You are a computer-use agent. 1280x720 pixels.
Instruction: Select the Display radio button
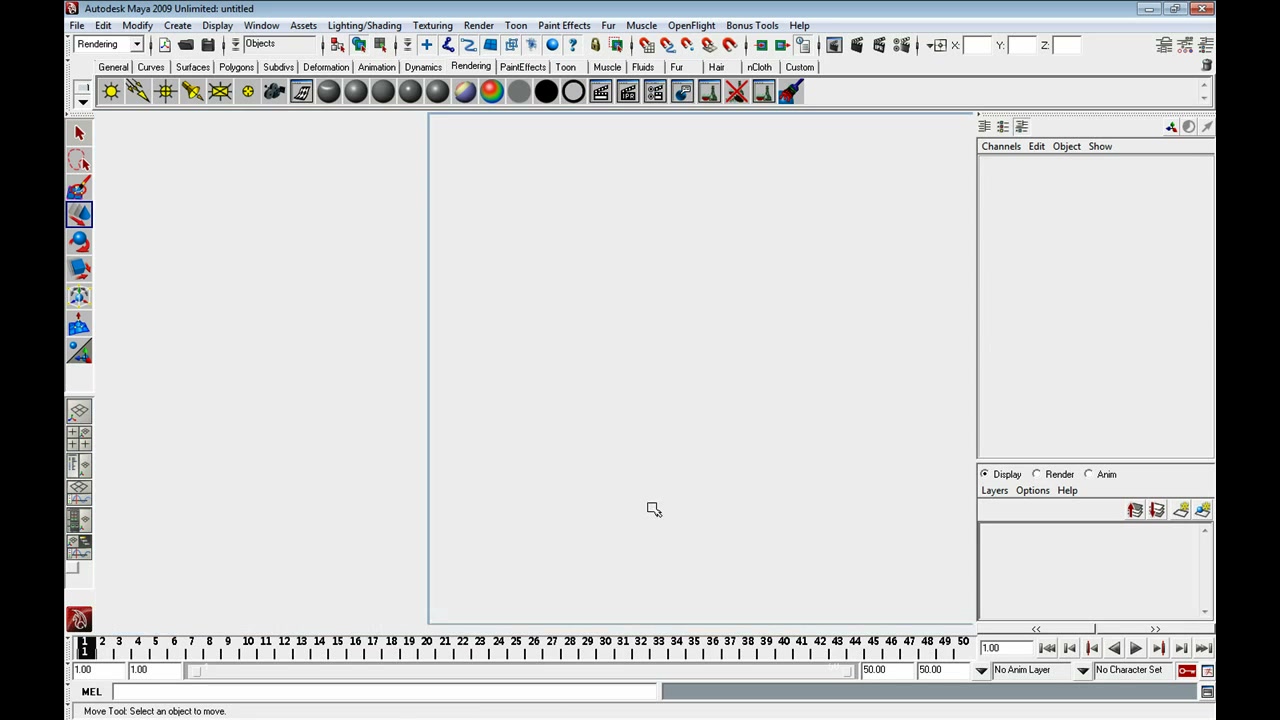pos(1000,474)
